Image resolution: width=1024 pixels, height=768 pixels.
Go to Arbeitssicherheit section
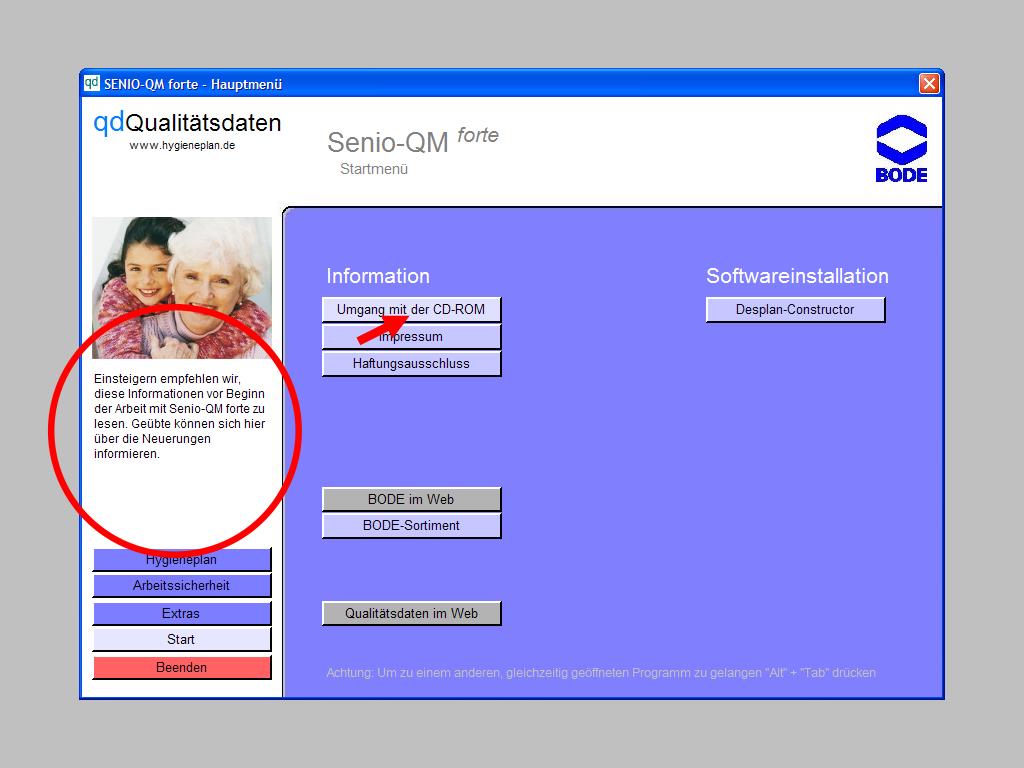point(182,586)
